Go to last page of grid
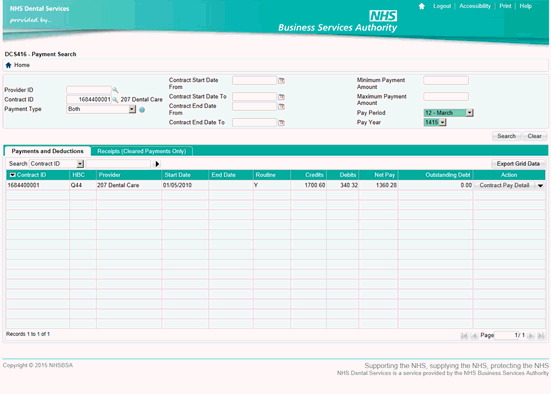 [x=541, y=336]
